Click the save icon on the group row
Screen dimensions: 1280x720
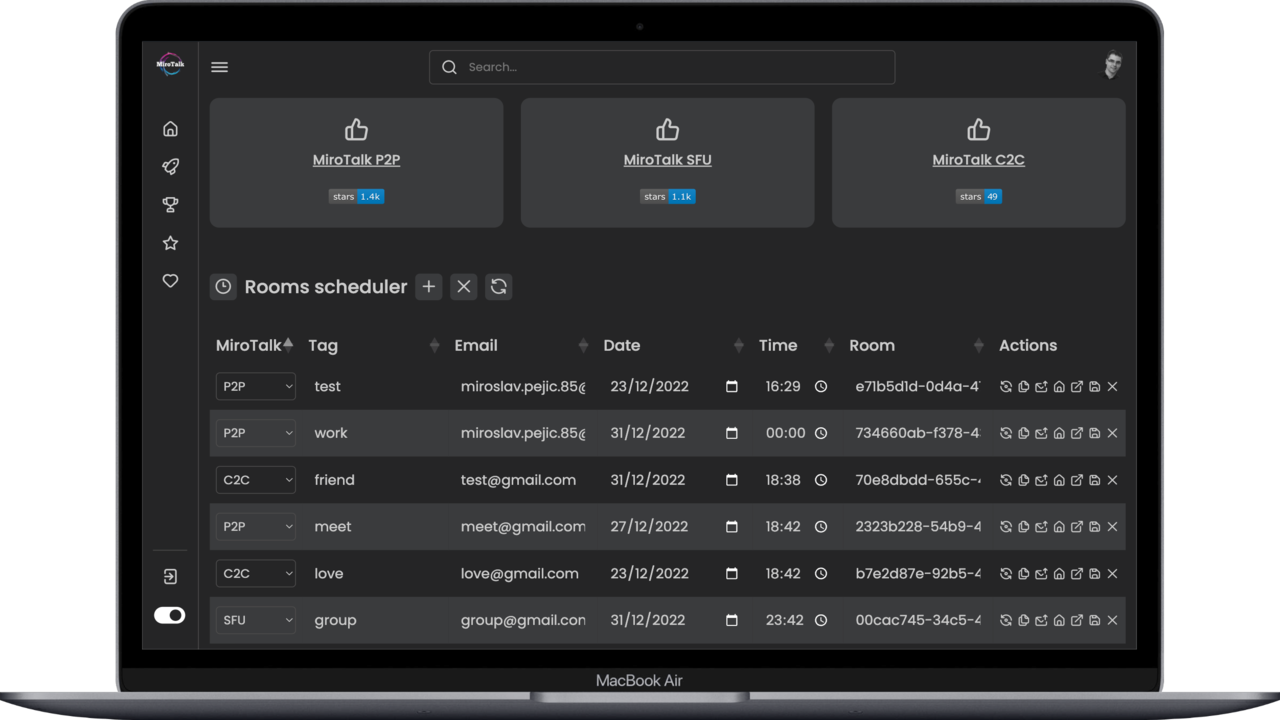[x=1094, y=620]
